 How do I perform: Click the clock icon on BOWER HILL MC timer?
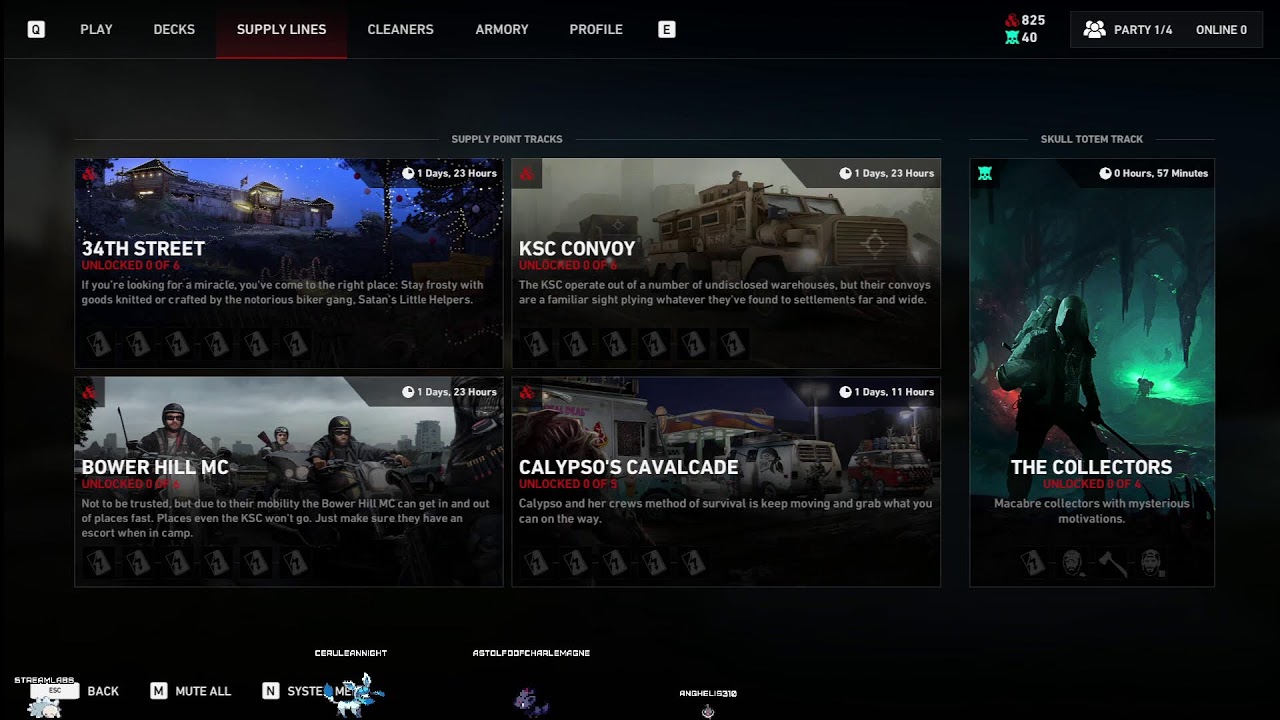click(408, 392)
